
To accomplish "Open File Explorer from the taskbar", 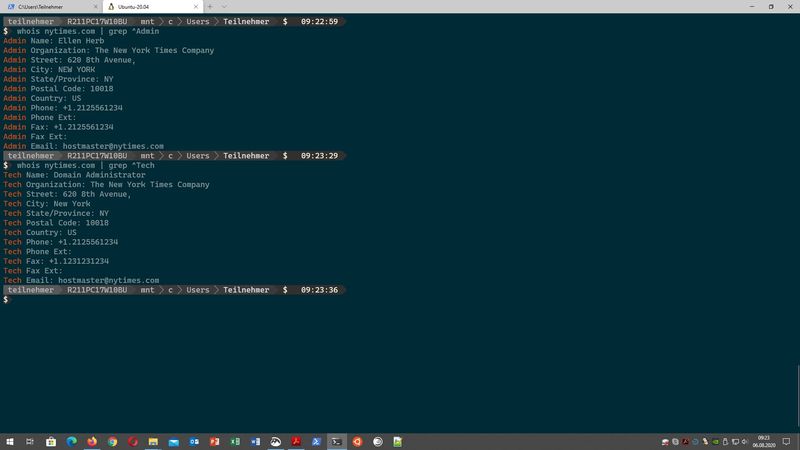I will pos(153,442).
